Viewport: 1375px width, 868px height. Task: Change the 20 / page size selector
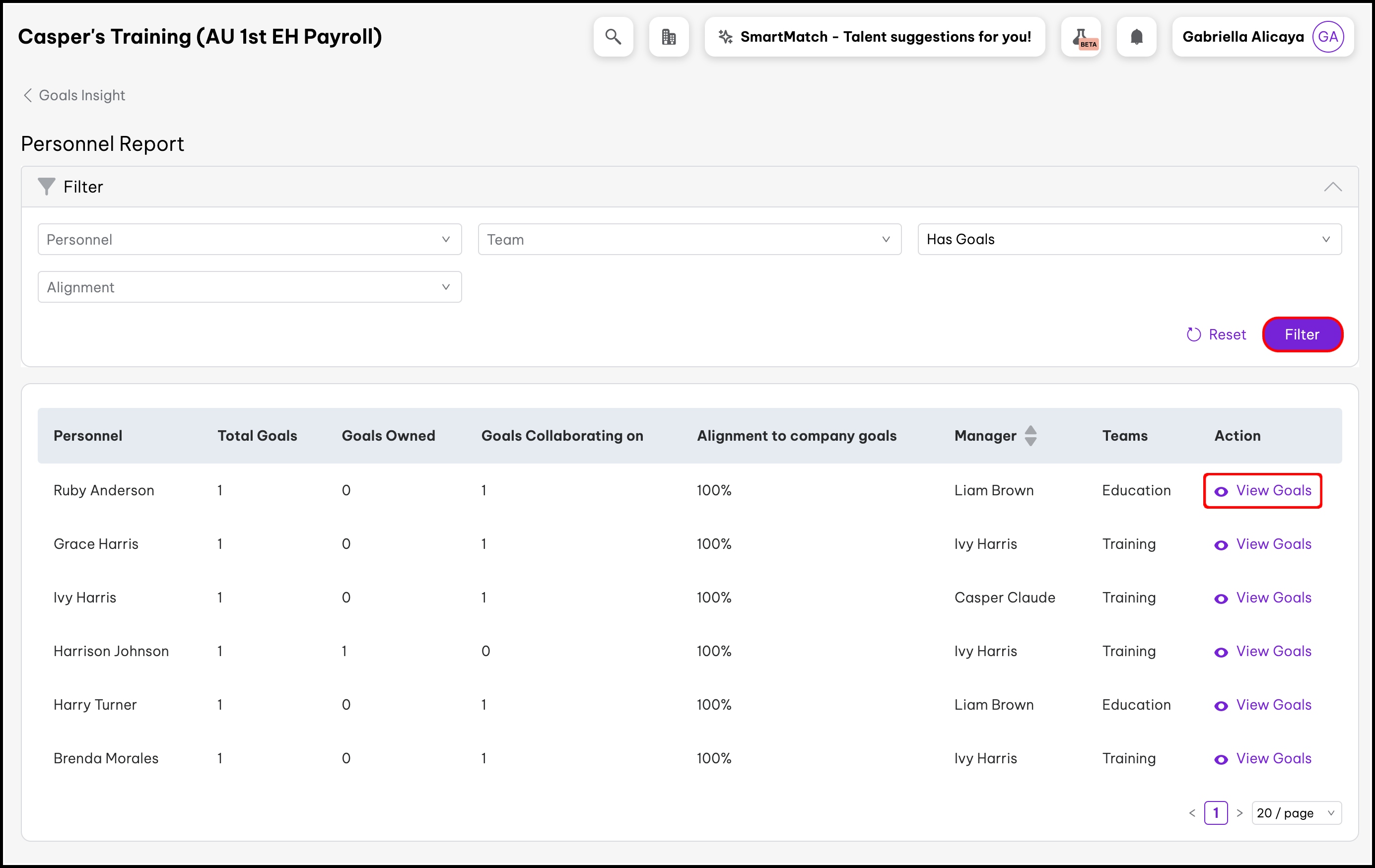pos(1296,812)
